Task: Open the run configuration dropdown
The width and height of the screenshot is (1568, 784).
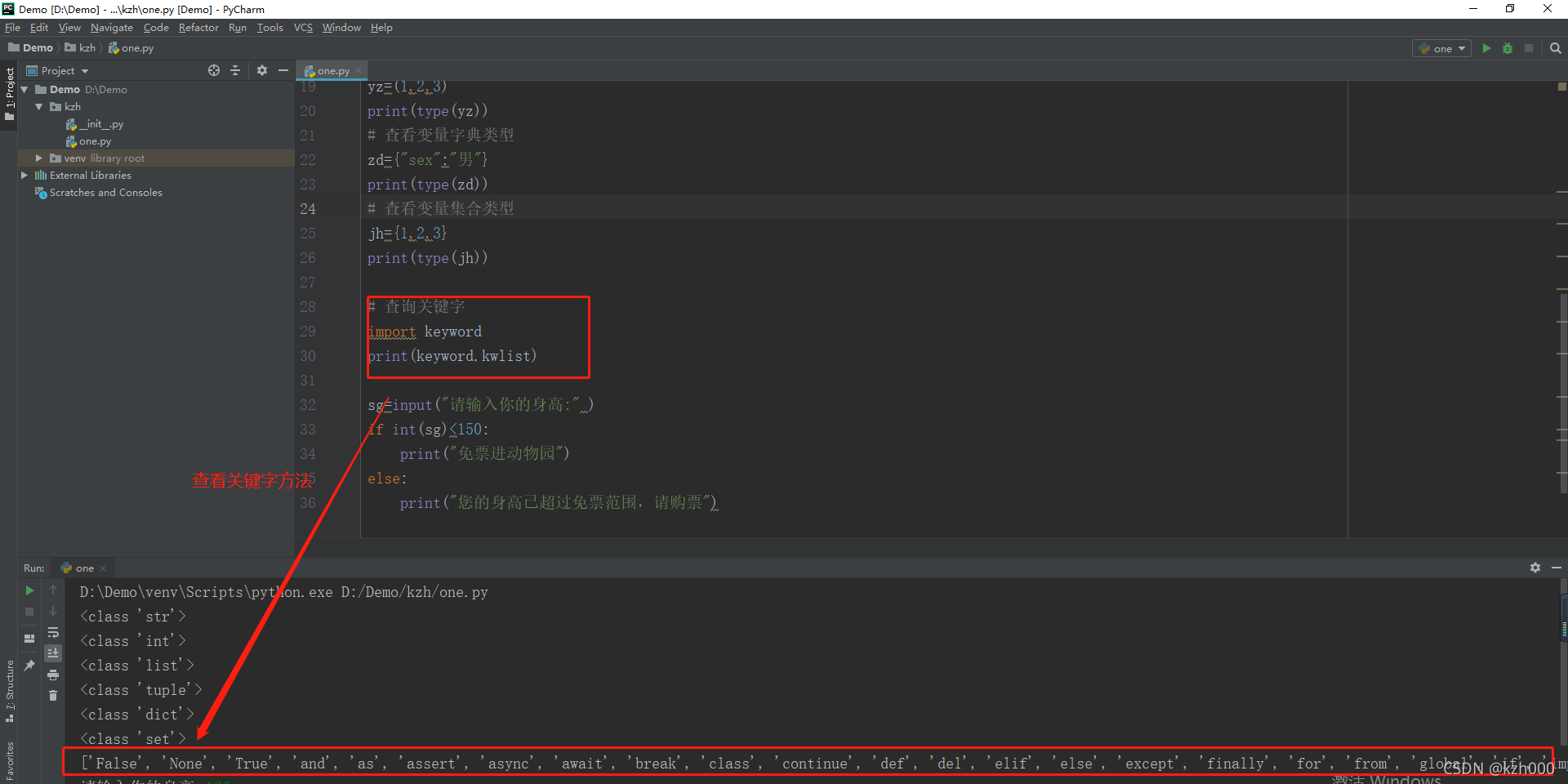Action: pos(1441,48)
